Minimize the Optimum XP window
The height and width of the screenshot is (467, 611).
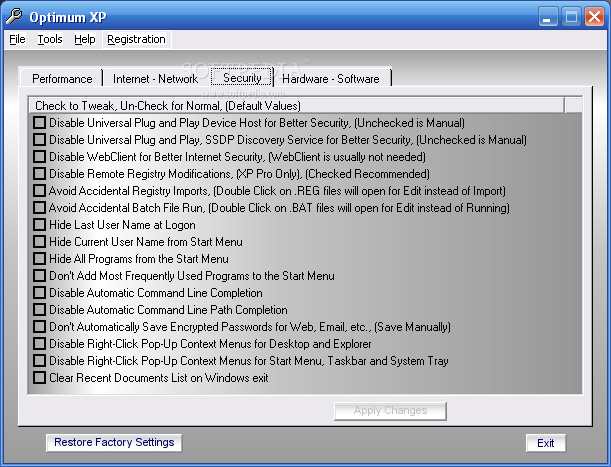(x=548, y=17)
